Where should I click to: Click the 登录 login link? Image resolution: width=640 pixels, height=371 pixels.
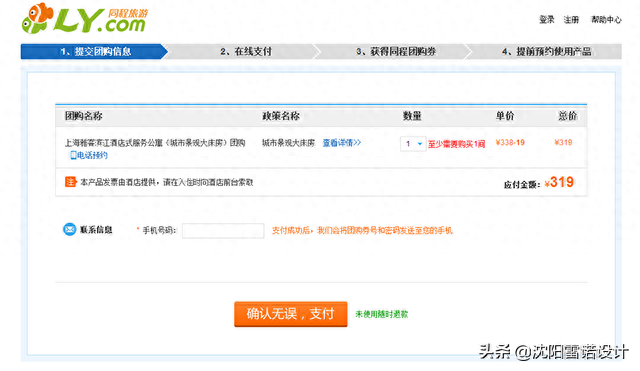click(547, 19)
